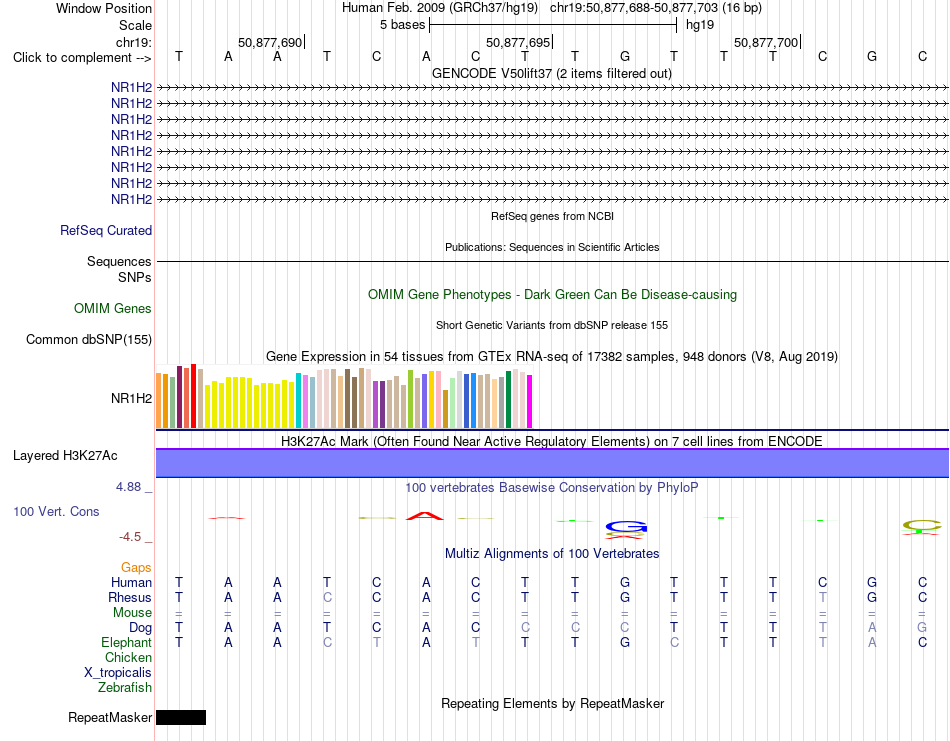Click 'Short Genetic Variants from dbSNP' title
The width and height of the screenshot is (950, 741).
coord(552,325)
